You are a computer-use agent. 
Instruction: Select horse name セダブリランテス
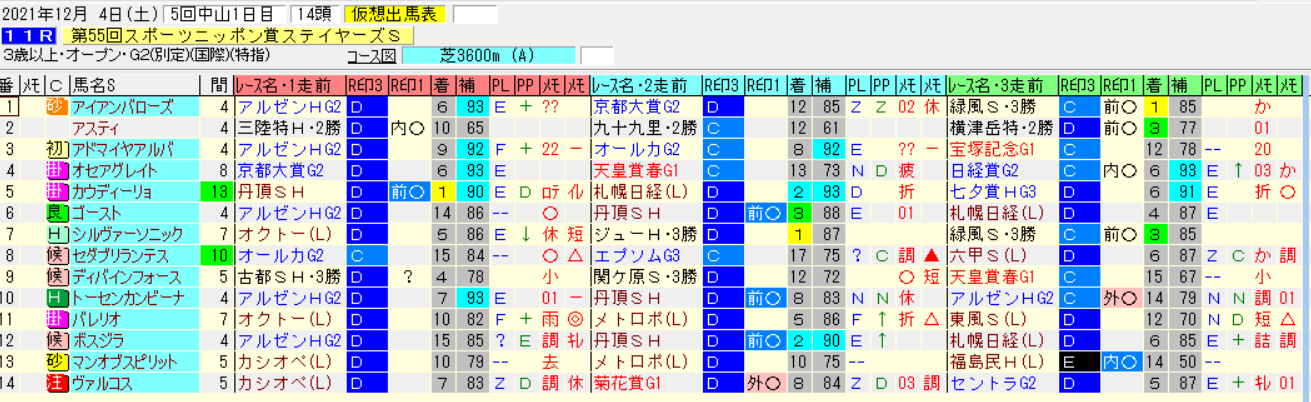tap(120, 254)
